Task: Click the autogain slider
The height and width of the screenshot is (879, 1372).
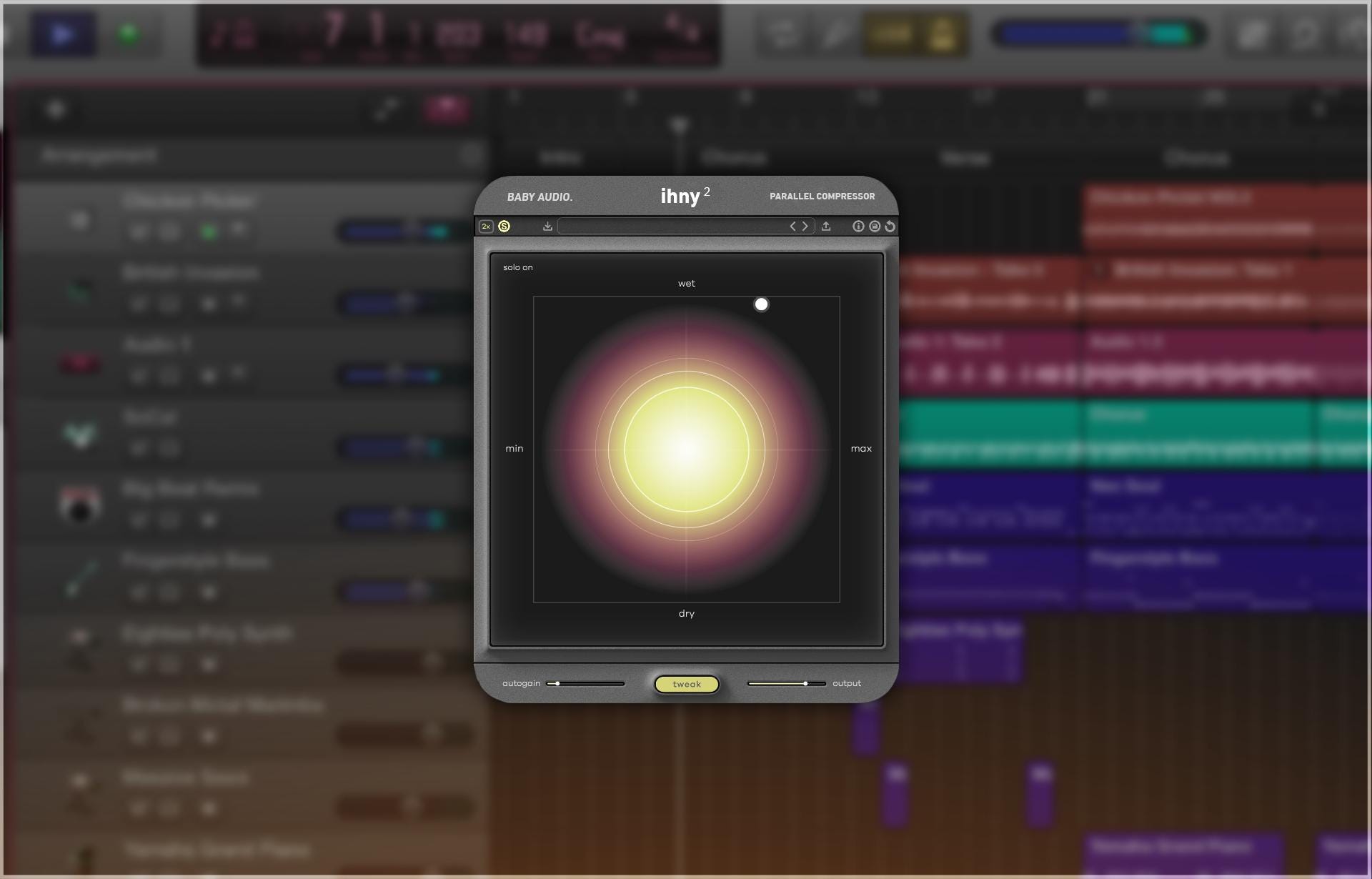Action: pyautogui.click(x=585, y=684)
